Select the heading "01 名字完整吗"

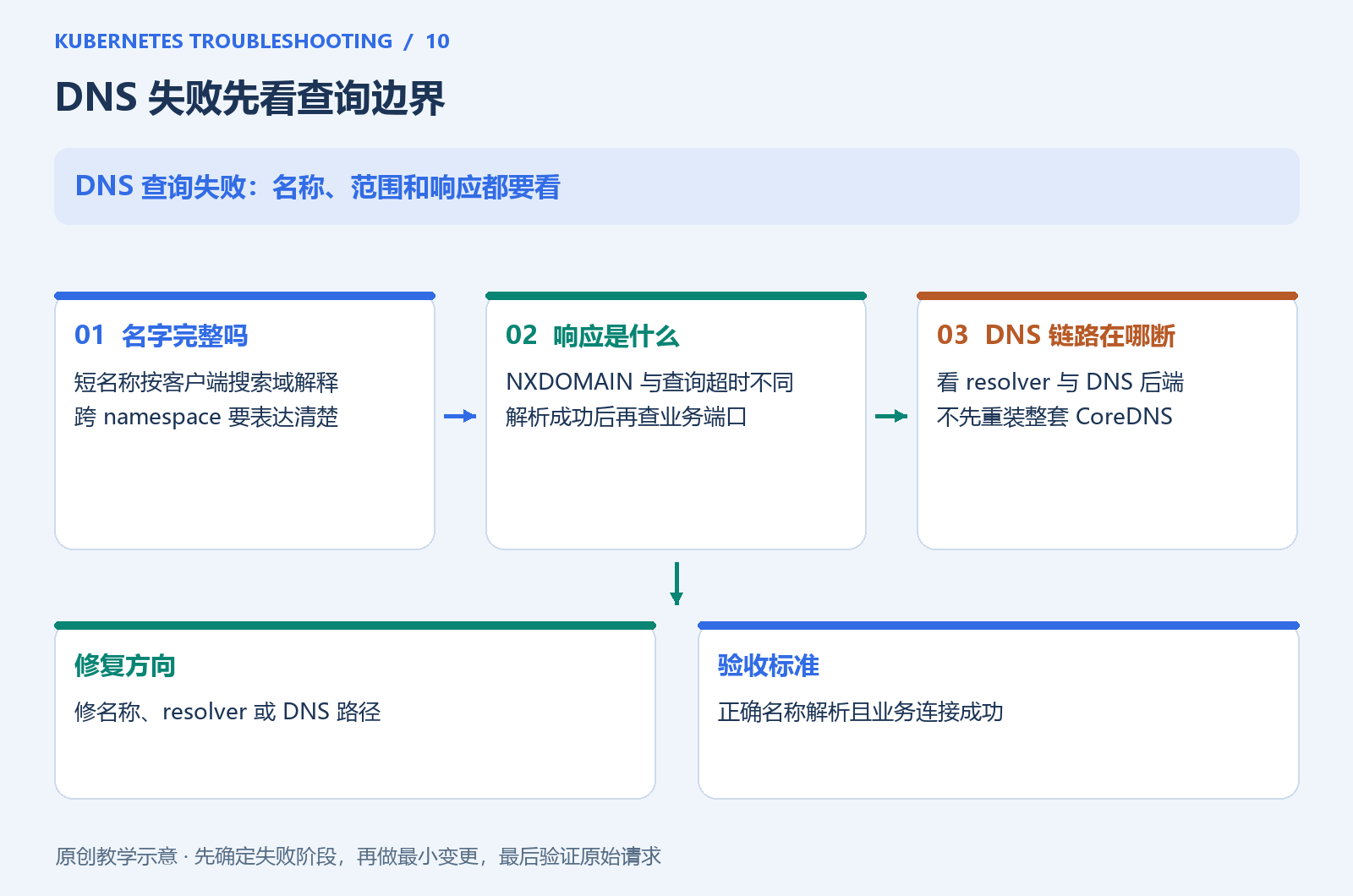pyautogui.click(x=162, y=336)
